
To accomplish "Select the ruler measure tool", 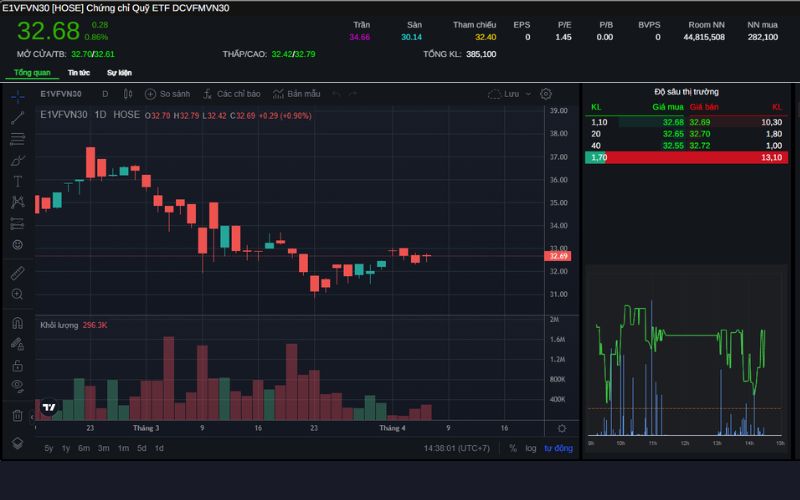I will 17,273.
